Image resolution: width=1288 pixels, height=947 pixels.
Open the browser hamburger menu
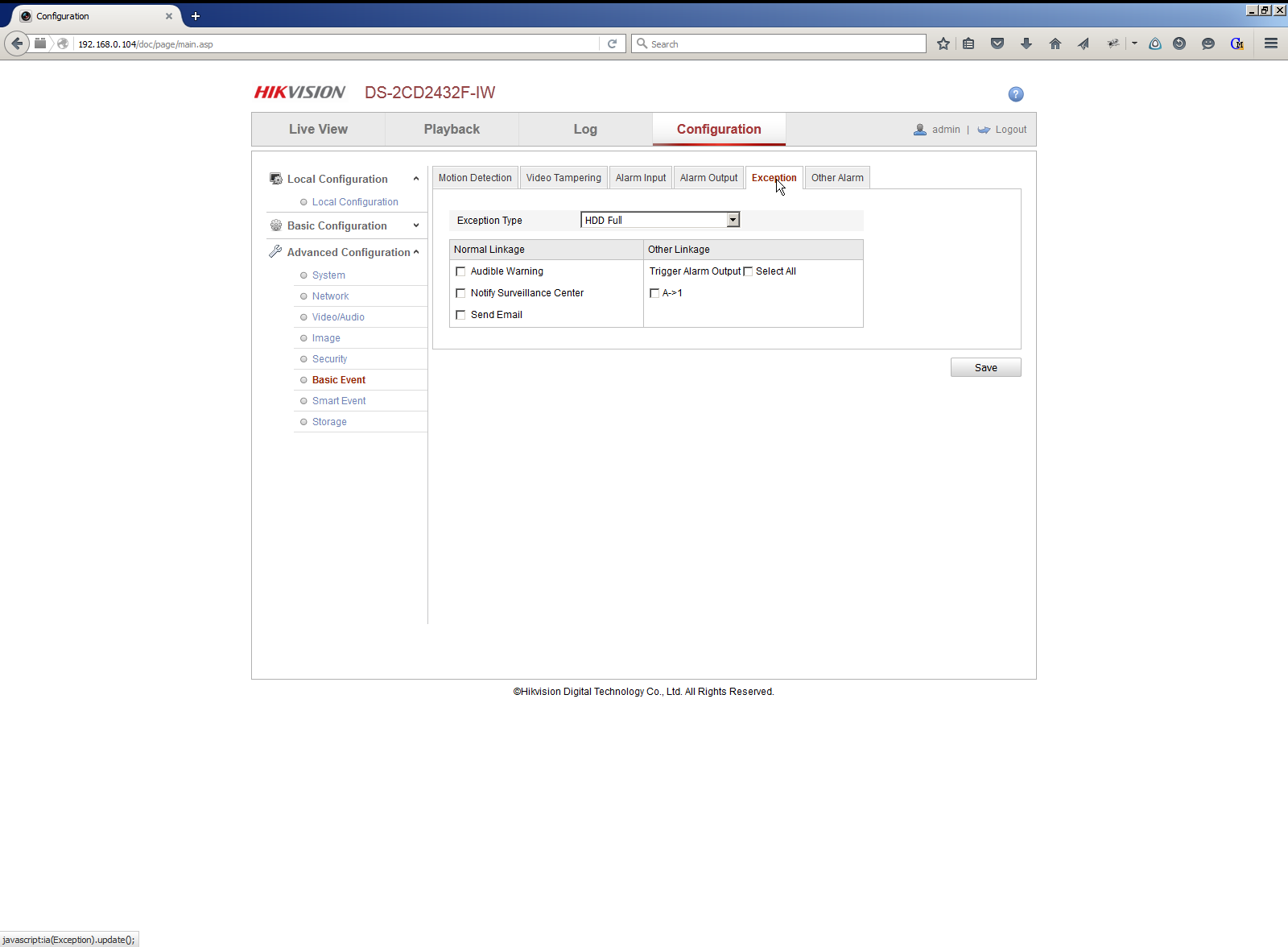[x=1271, y=43]
